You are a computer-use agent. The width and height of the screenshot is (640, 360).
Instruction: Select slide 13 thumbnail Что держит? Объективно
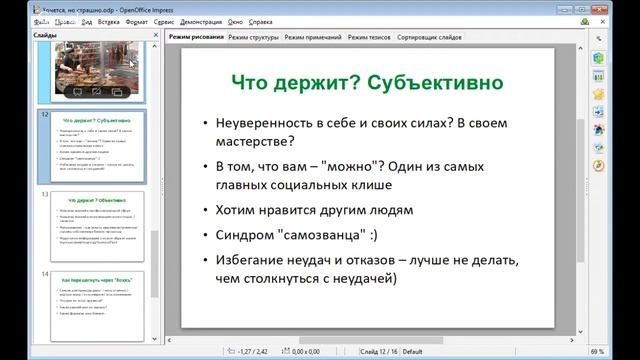pos(97,227)
